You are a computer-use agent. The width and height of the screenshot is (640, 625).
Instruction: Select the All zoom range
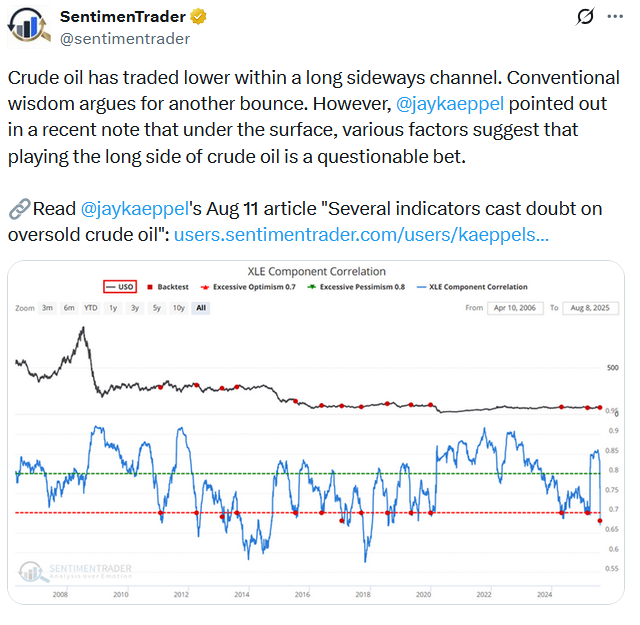(201, 308)
